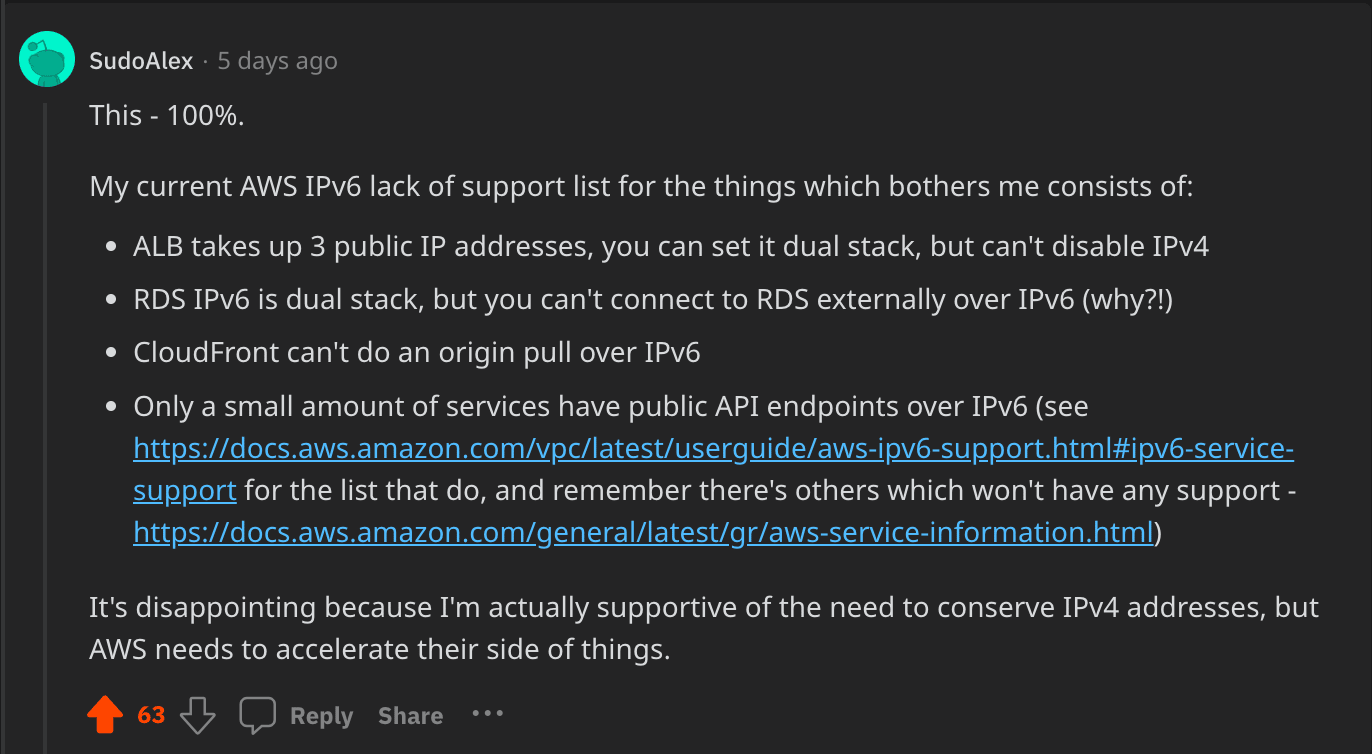Image resolution: width=1372 pixels, height=754 pixels.
Task: Click the 'Only a small amount of services' bullet text
Action: 714,469
